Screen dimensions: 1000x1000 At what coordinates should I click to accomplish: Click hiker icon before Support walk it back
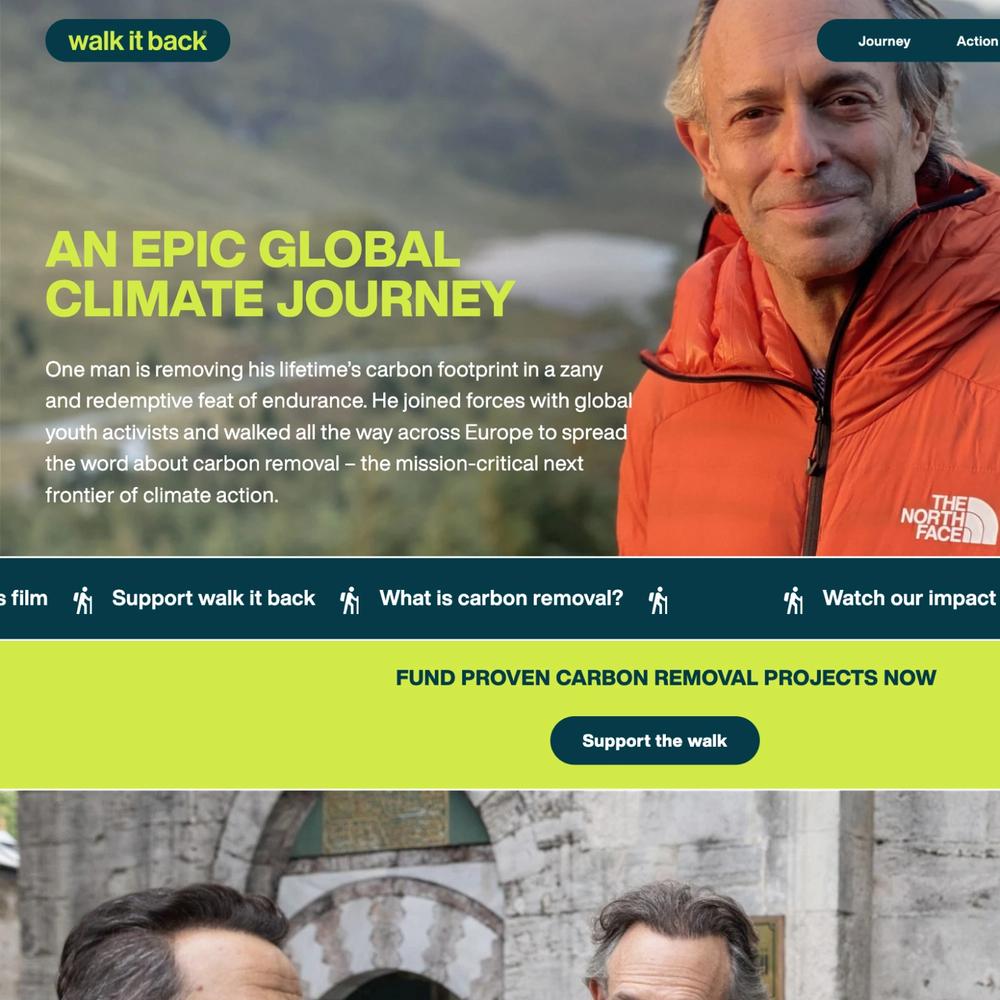point(83,601)
